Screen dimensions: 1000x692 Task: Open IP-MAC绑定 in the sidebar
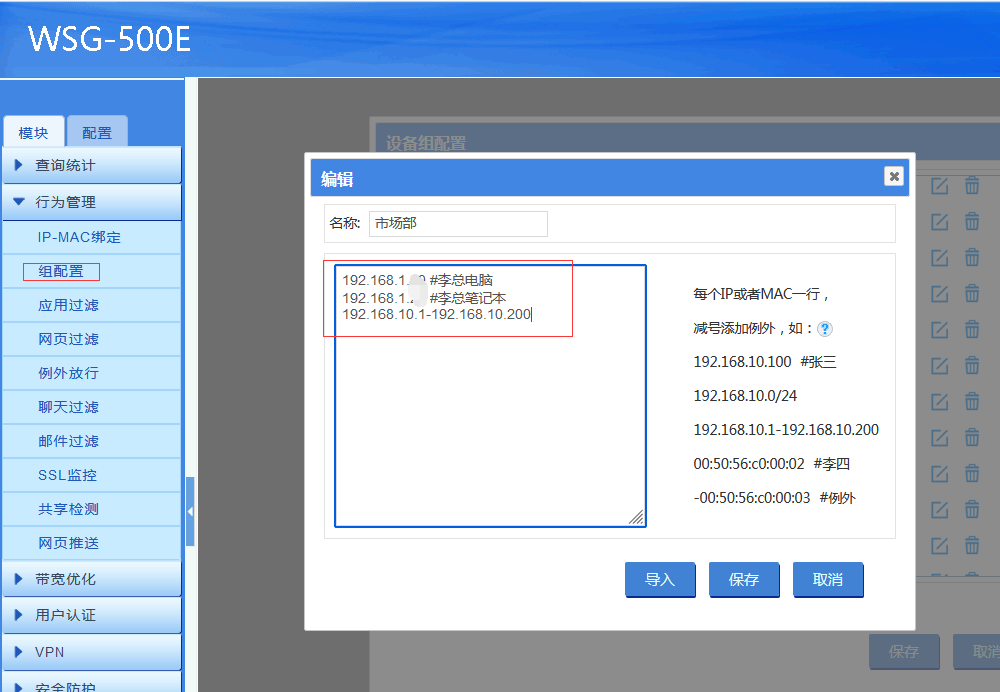79,237
